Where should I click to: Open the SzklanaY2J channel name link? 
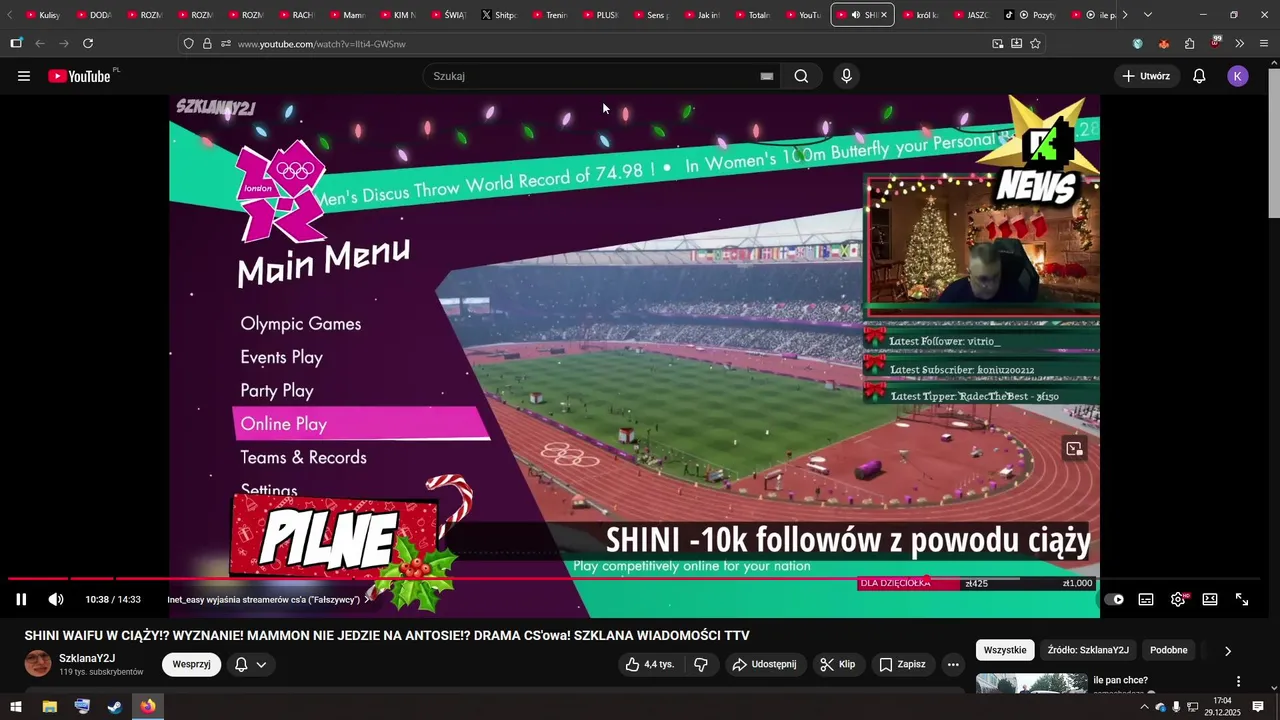[x=87, y=658]
